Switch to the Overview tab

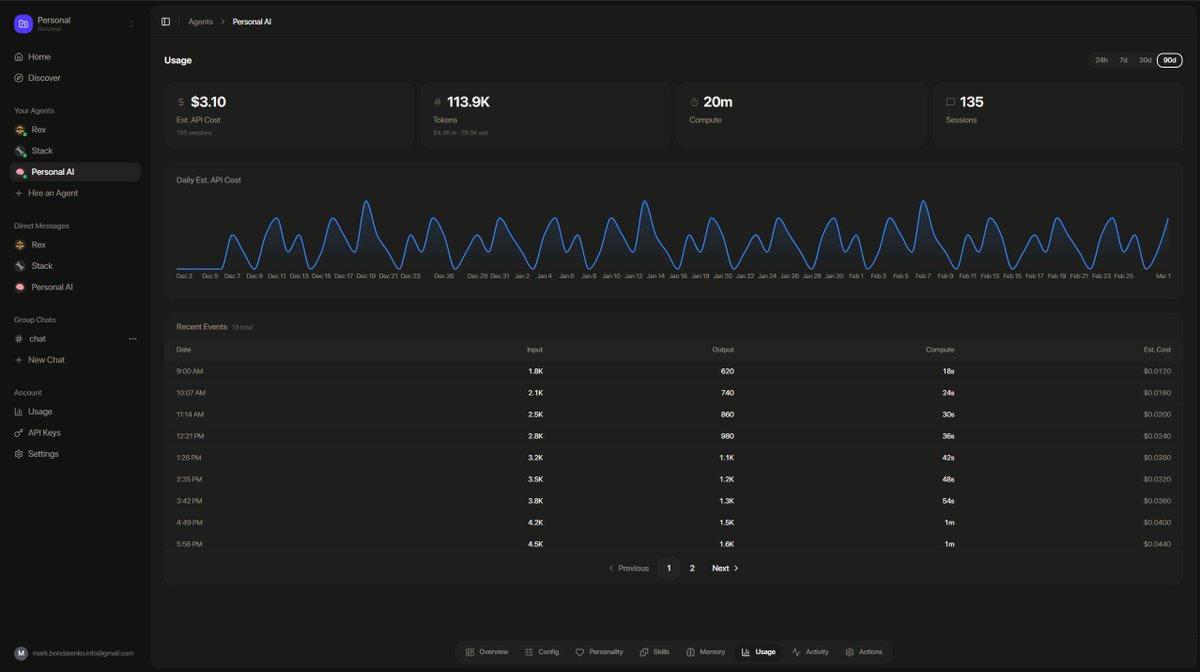click(x=487, y=652)
